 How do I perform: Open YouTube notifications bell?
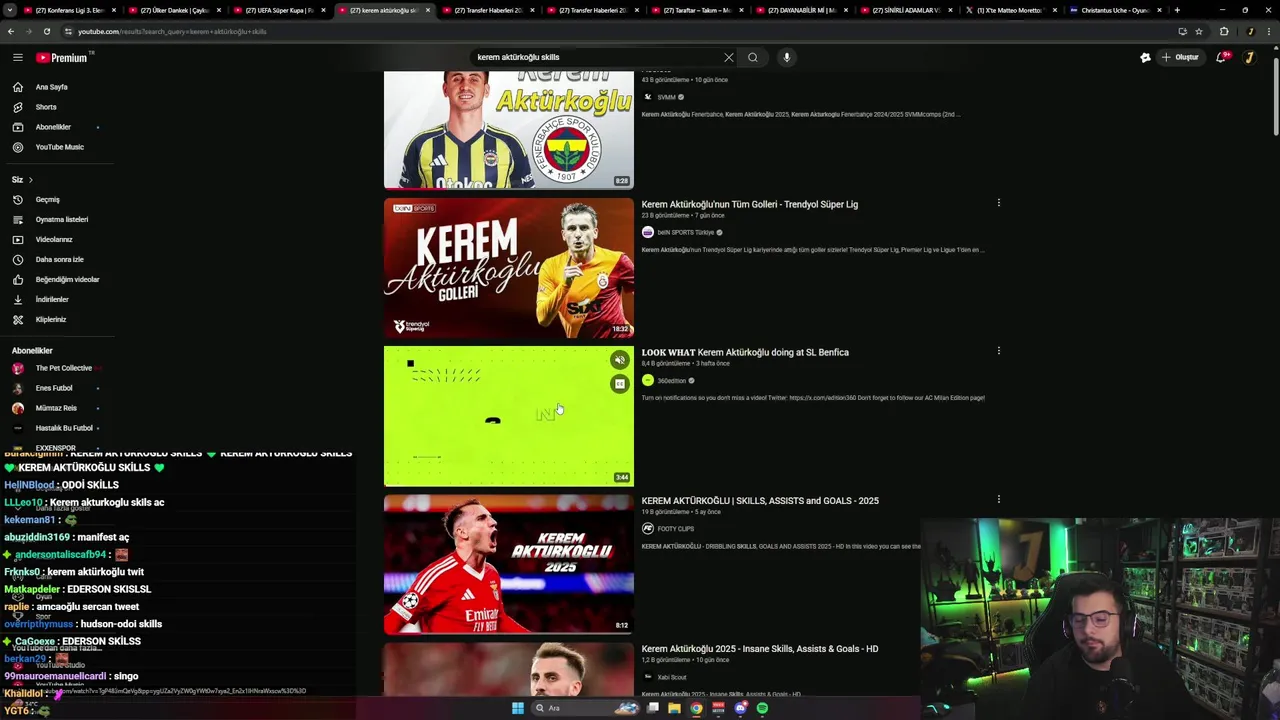(x=1221, y=57)
